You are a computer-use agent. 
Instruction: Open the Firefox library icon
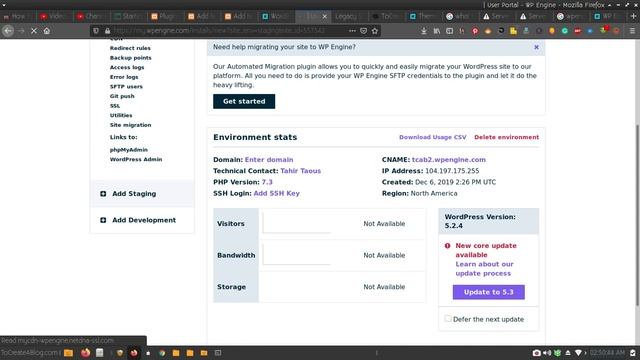[x=437, y=31]
